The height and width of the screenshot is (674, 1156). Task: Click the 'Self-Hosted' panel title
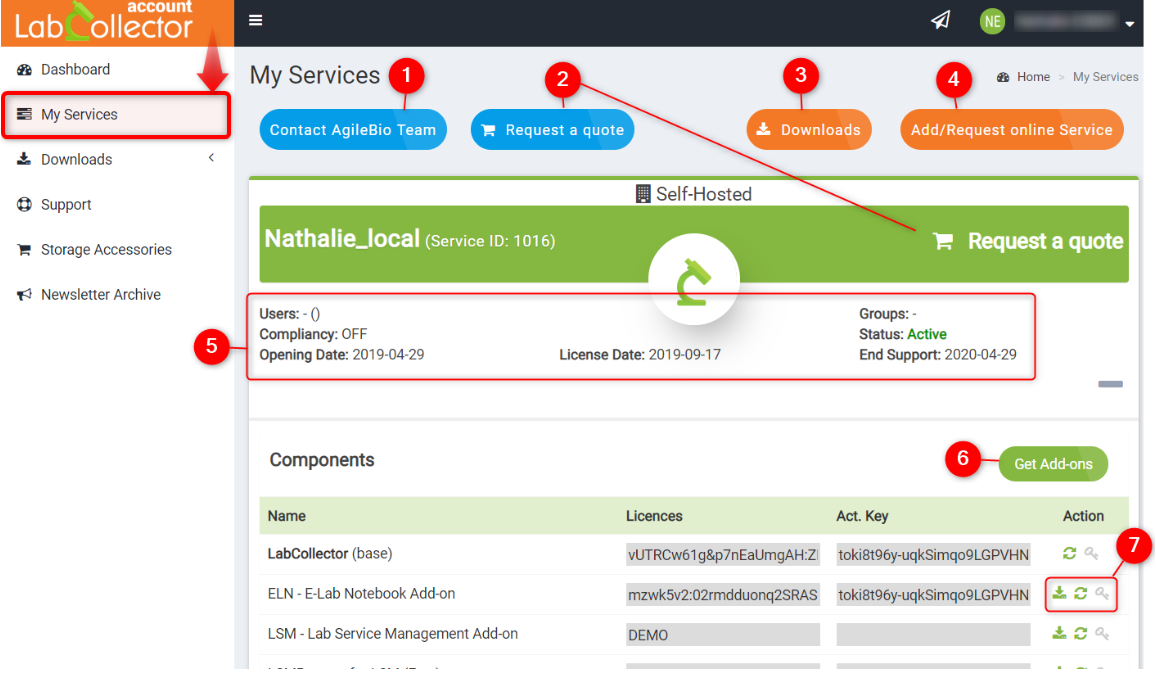(x=694, y=194)
